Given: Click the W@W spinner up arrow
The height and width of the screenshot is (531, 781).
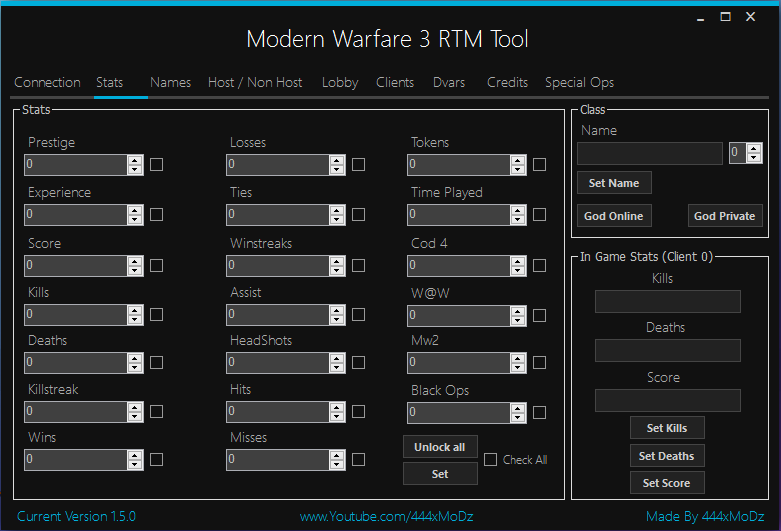Looking at the screenshot, I should [518, 311].
